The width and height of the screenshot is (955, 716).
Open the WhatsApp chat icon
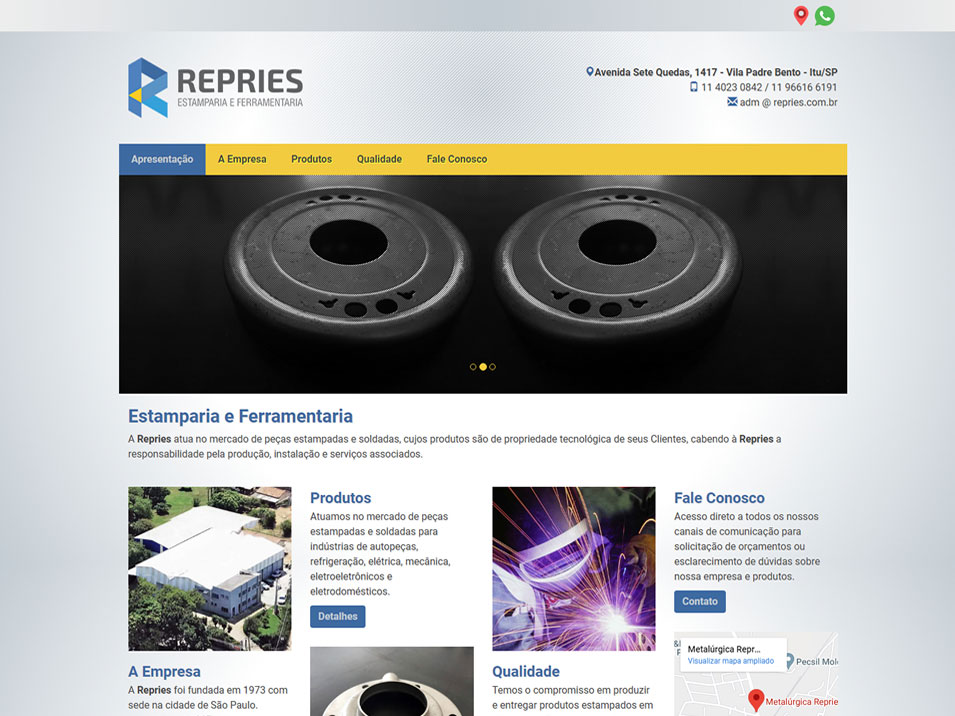tap(825, 16)
